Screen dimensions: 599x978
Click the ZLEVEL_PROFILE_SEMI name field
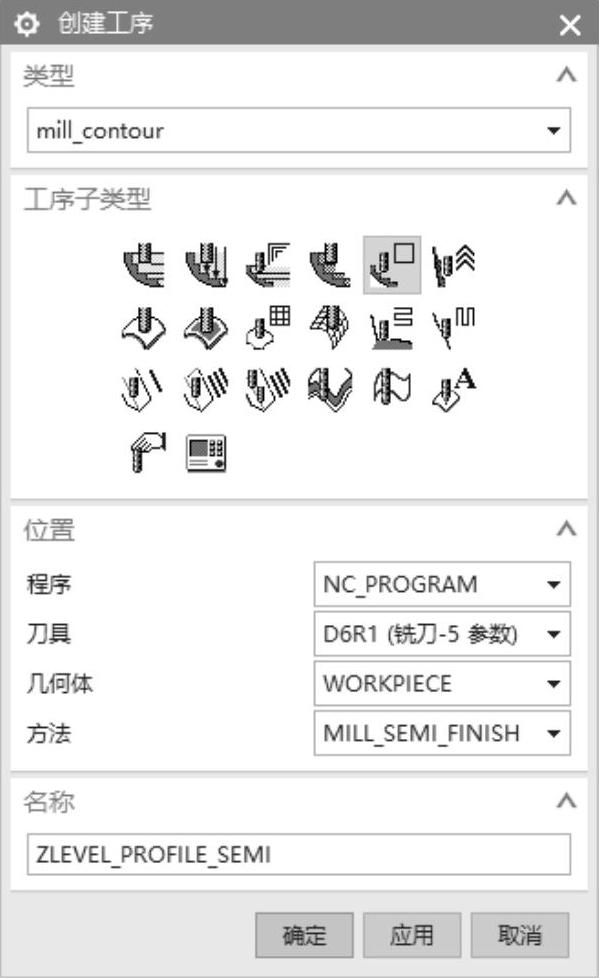tap(299, 854)
